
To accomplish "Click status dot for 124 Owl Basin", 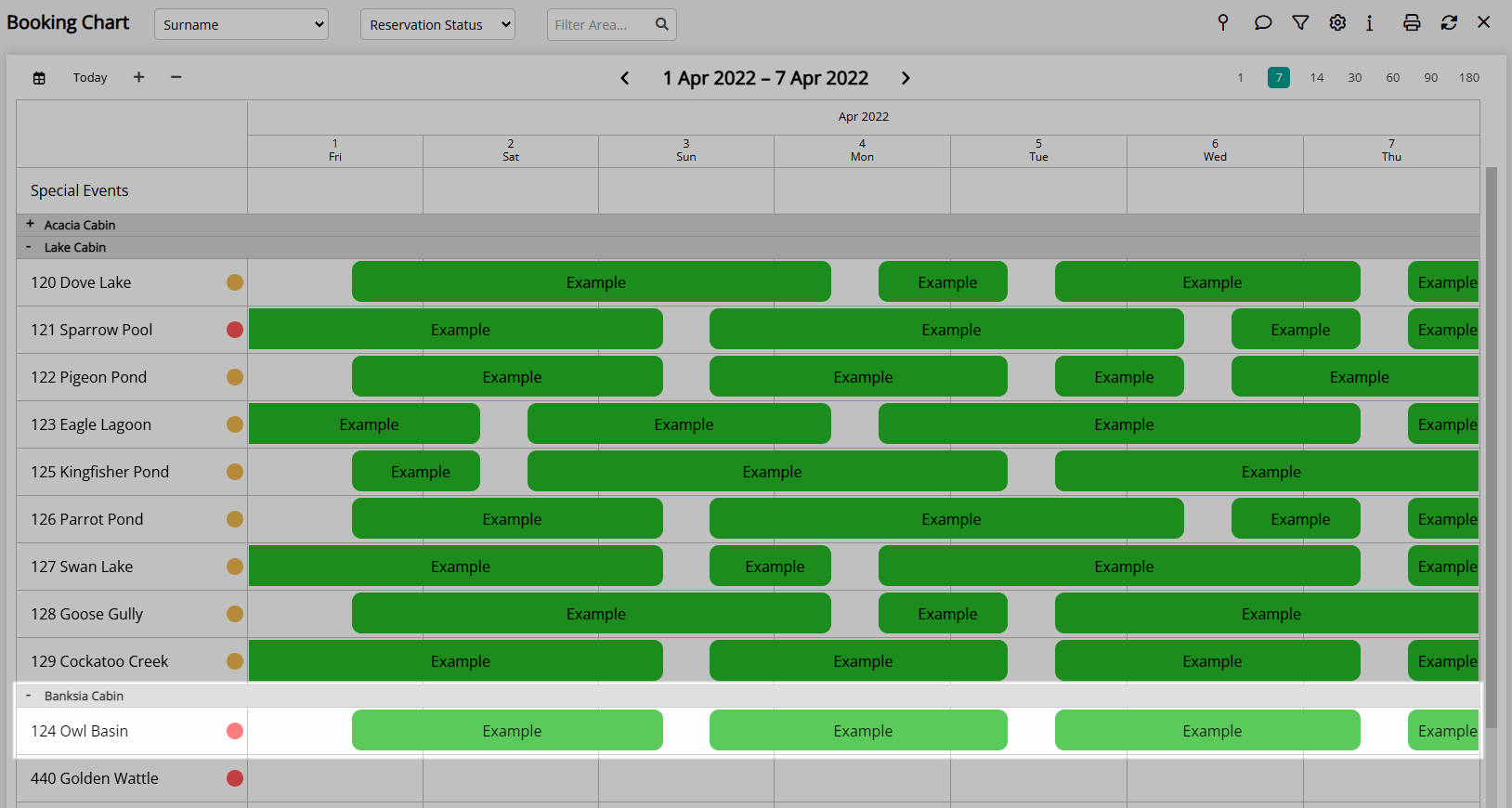I will point(235,731).
